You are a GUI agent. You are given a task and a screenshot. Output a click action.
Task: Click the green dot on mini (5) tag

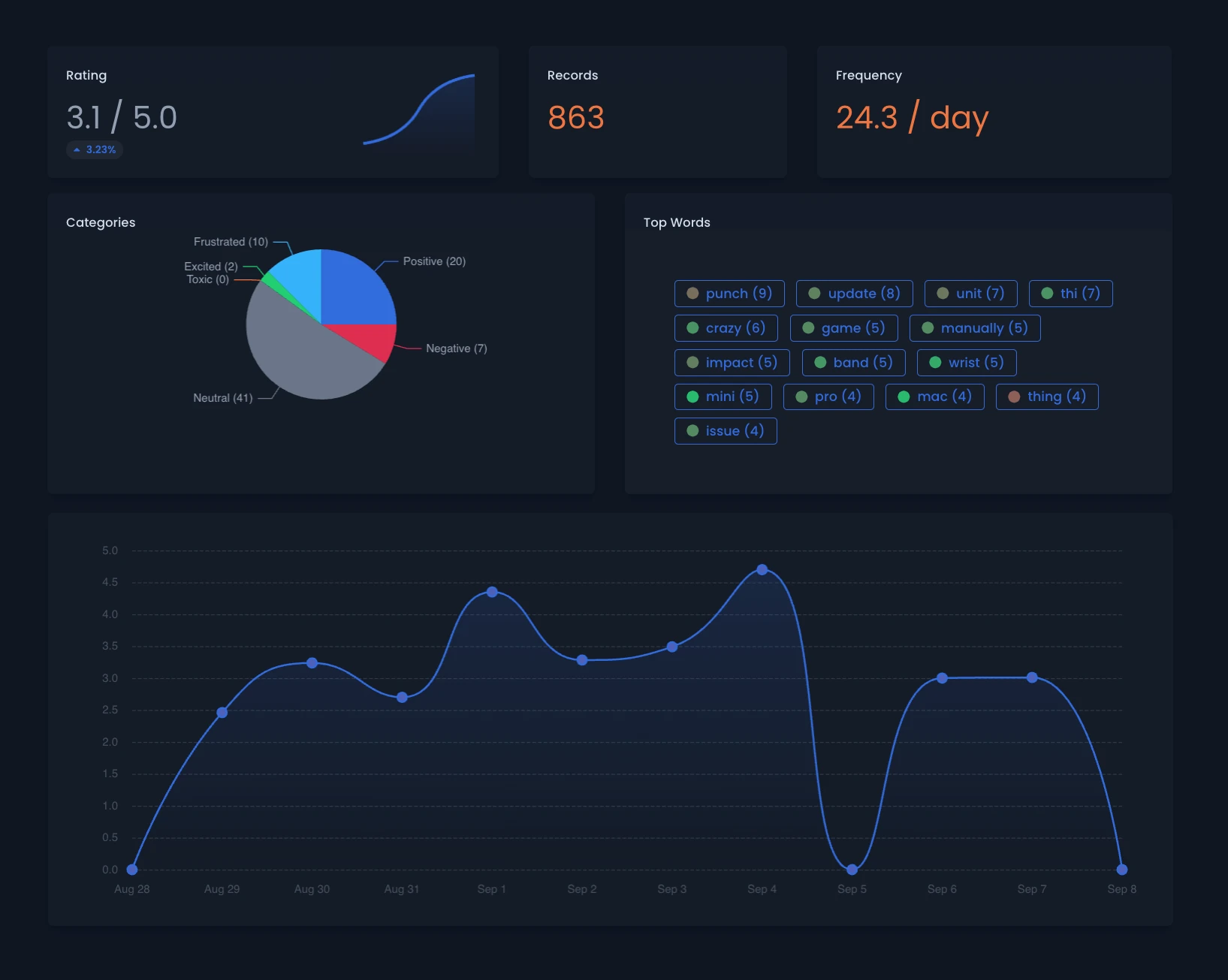[692, 397]
